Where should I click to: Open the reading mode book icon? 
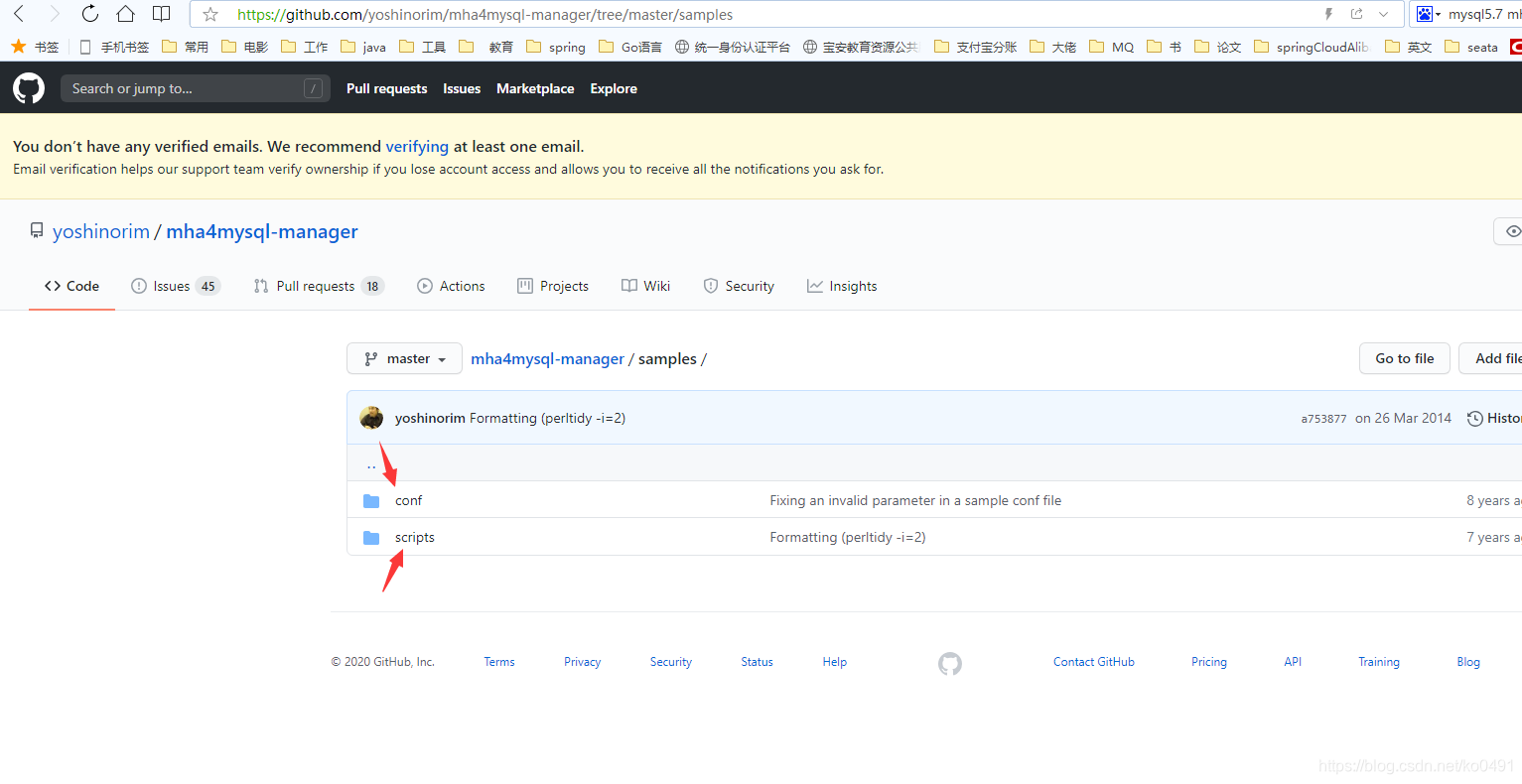click(x=162, y=14)
